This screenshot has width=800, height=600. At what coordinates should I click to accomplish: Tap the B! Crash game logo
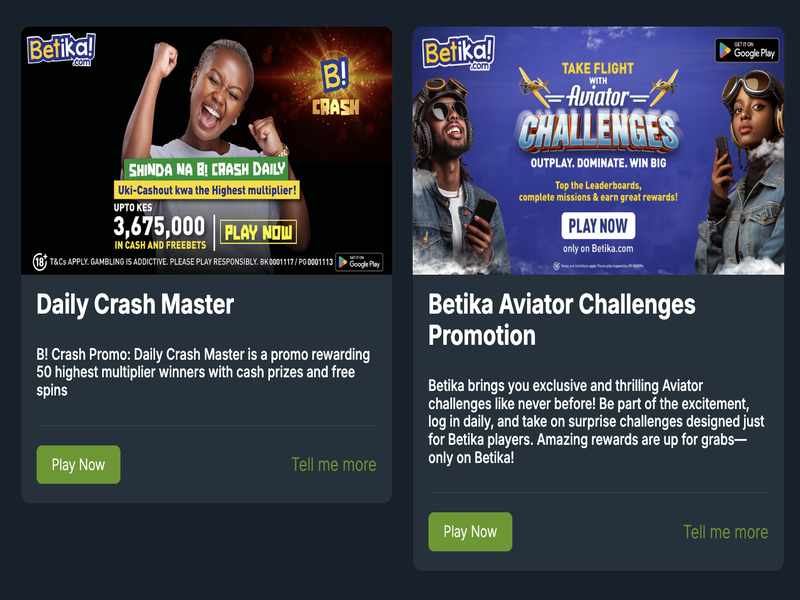(336, 86)
